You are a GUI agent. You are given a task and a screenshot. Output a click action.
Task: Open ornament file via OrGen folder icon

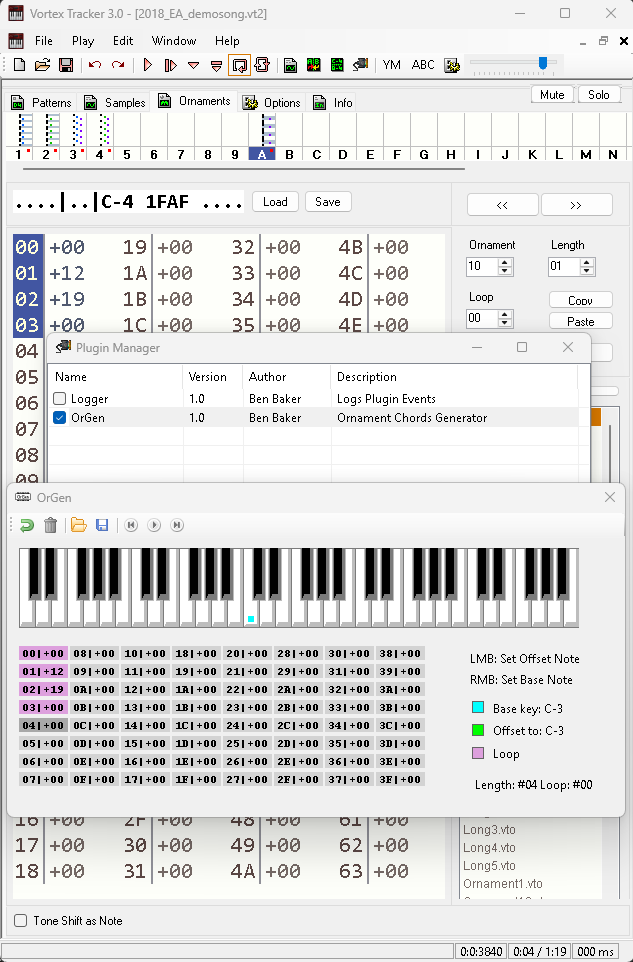(x=78, y=525)
